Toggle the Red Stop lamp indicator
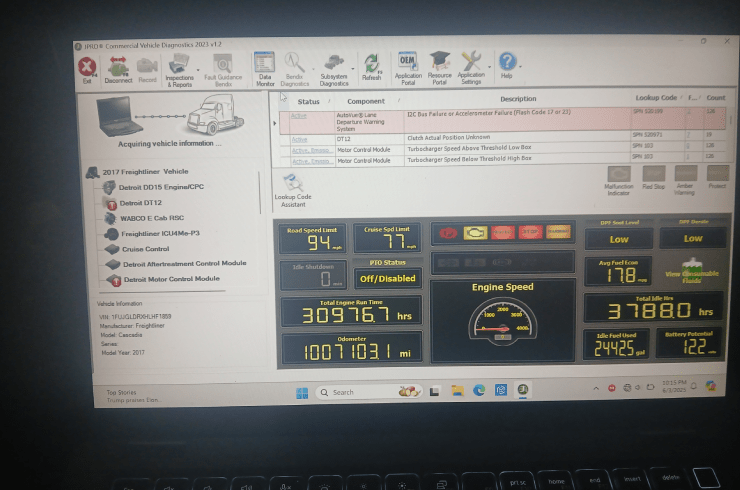The height and width of the screenshot is (490, 740). (653, 177)
